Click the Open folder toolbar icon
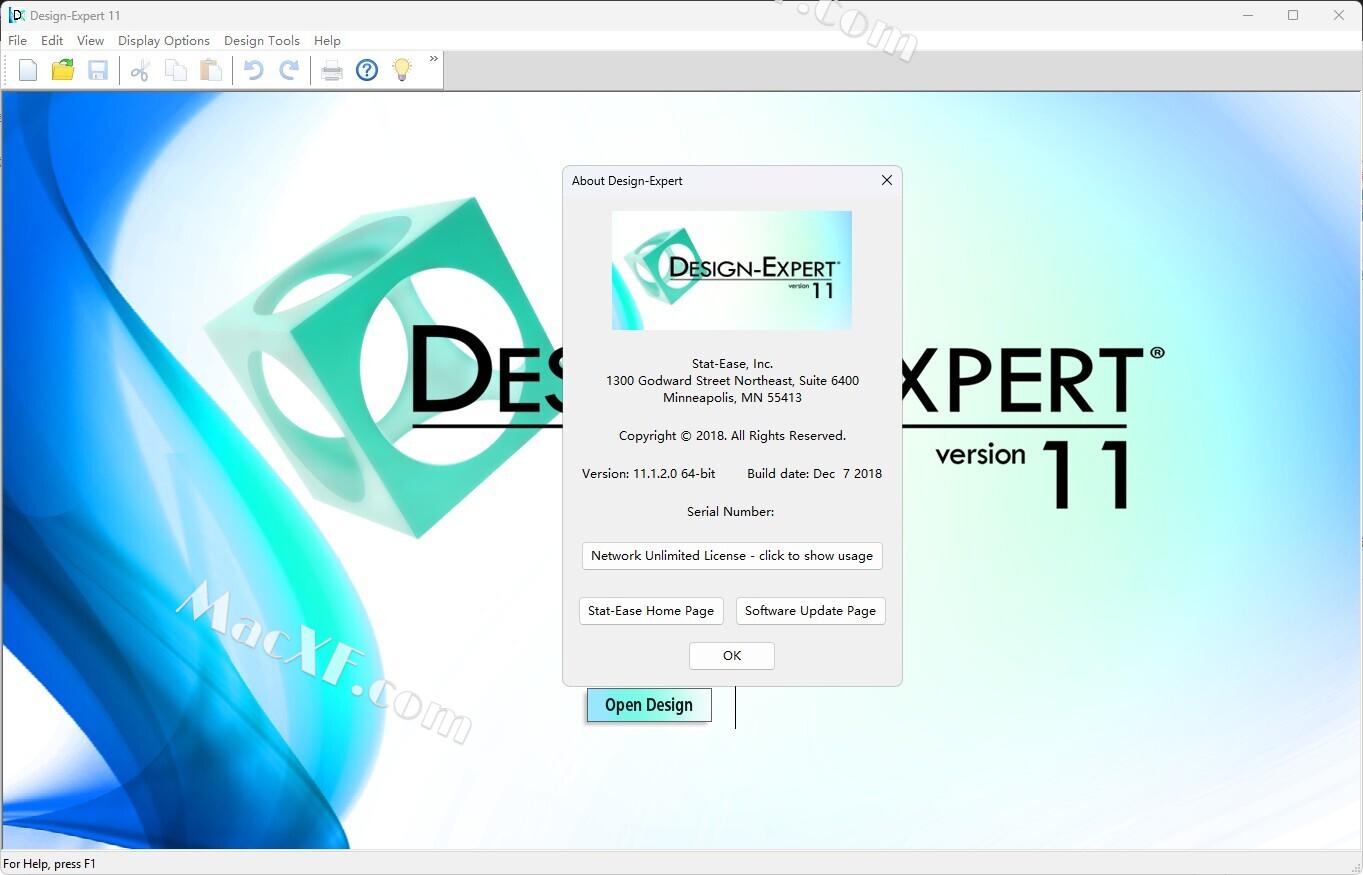The image size is (1363, 875). tap(63, 70)
